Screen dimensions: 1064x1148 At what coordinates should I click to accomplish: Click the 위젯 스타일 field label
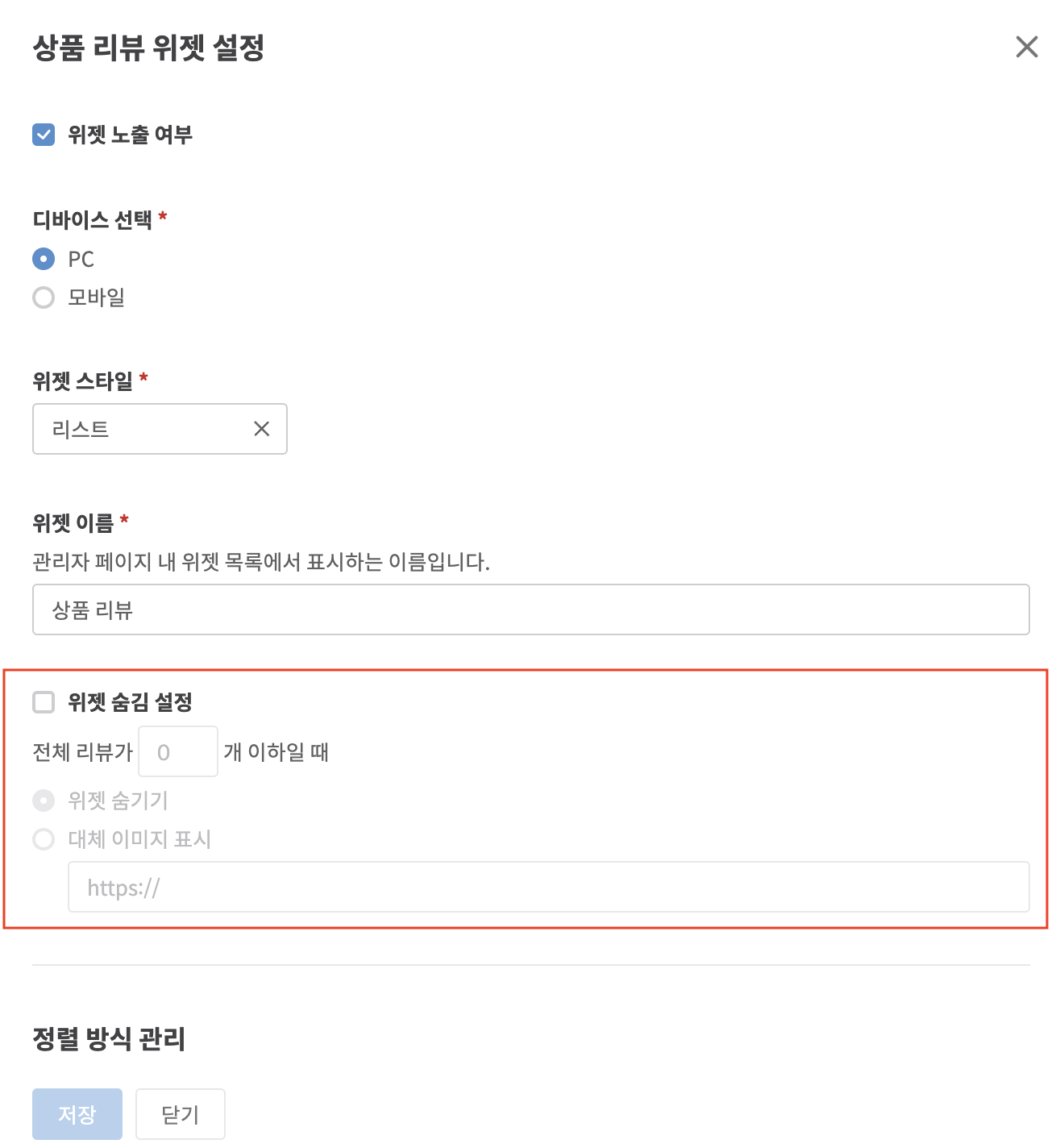pos(82,381)
